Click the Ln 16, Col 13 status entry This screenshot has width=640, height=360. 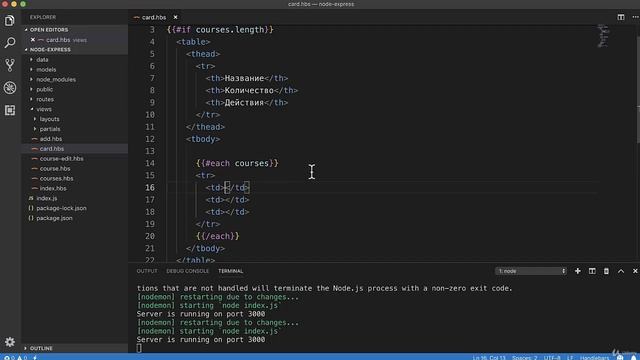(x=489, y=358)
